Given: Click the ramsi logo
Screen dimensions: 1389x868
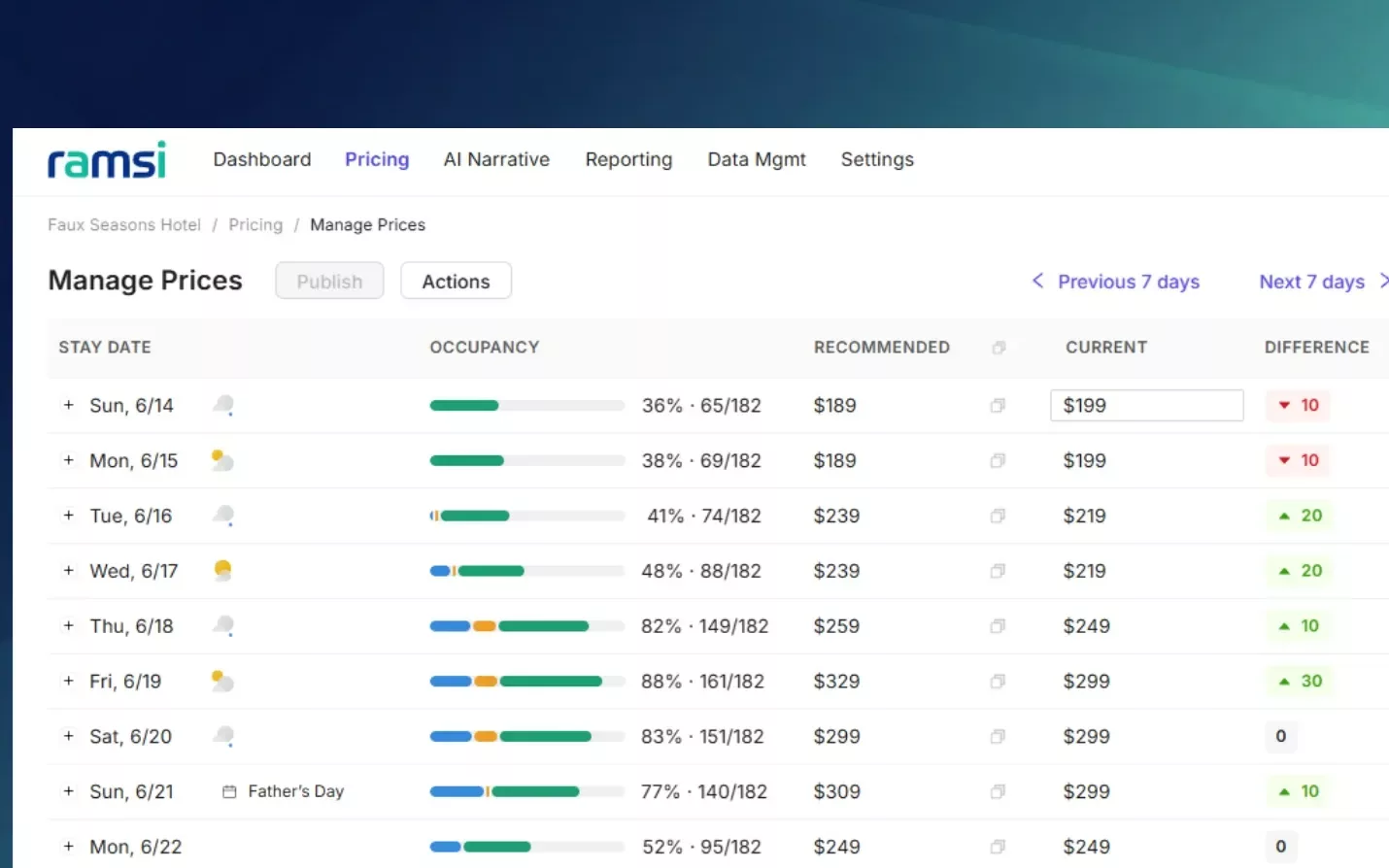Looking at the screenshot, I should pos(107,160).
